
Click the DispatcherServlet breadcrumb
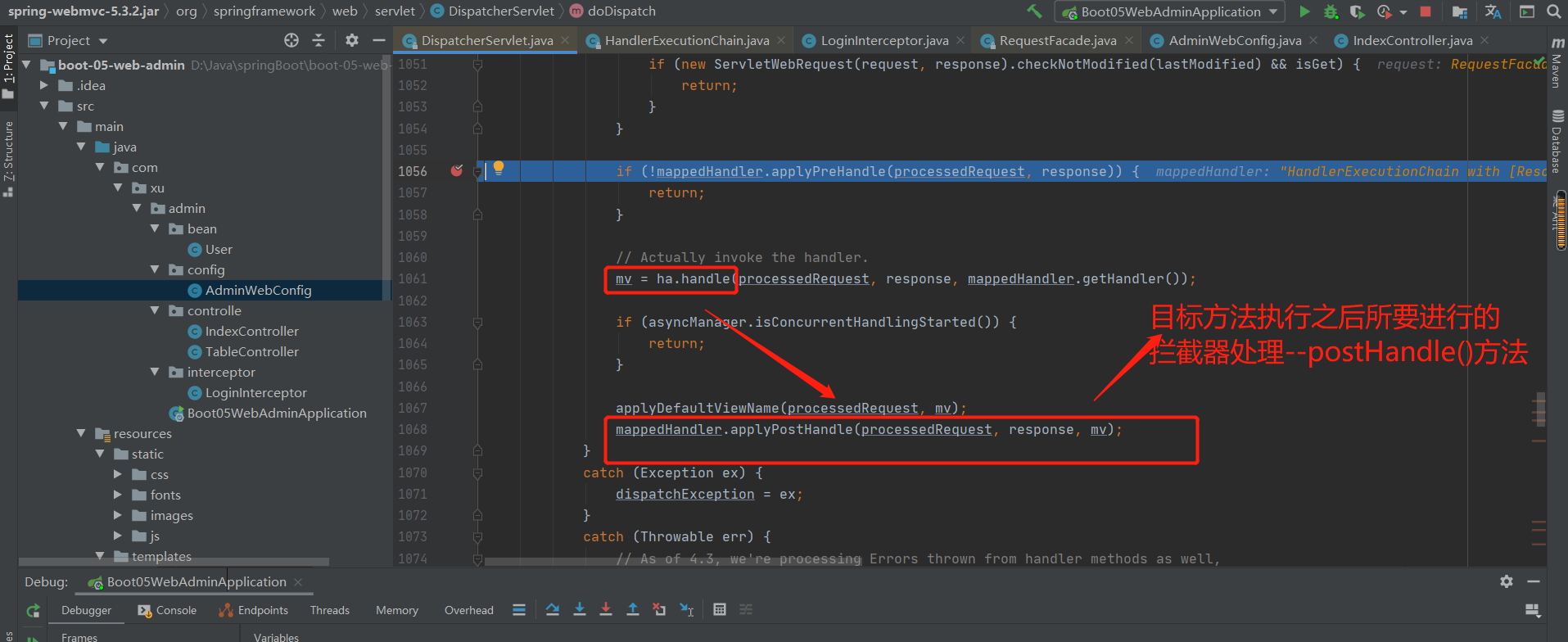click(x=493, y=11)
